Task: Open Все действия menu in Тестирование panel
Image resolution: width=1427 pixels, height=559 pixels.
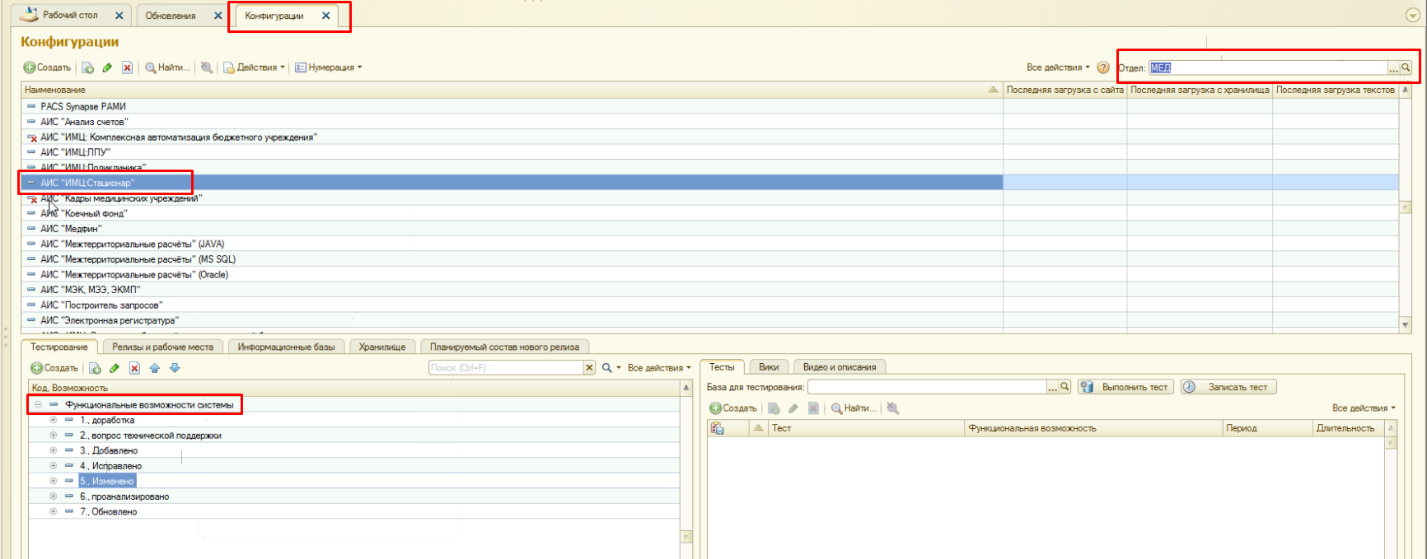Action: click(x=659, y=368)
